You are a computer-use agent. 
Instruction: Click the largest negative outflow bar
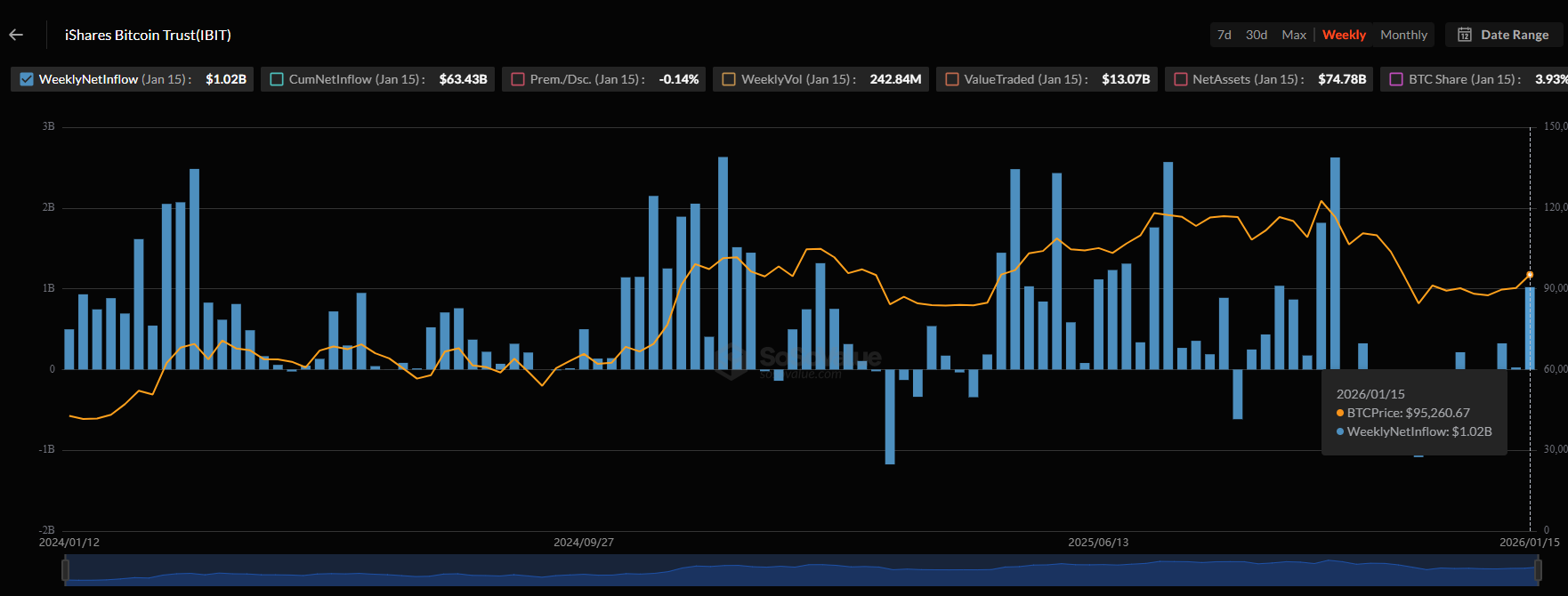[890, 416]
